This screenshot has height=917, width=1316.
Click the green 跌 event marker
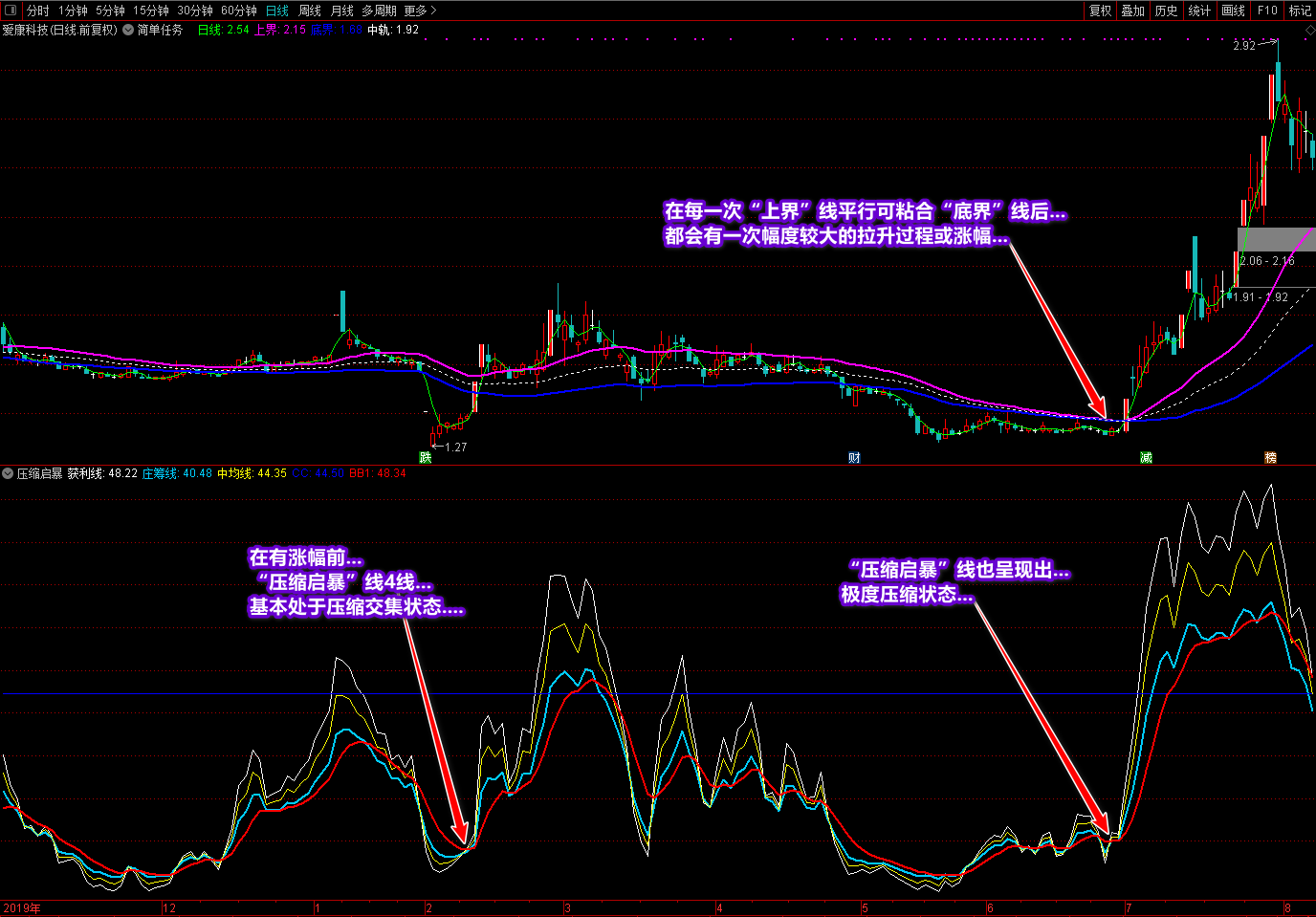(x=426, y=458)
